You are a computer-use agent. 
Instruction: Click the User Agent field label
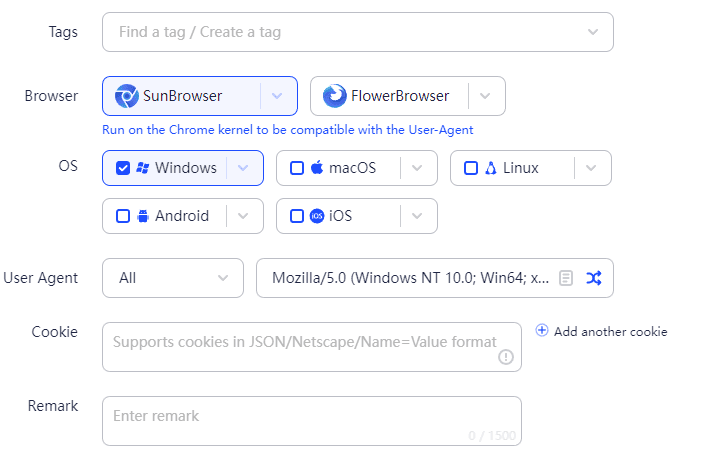(x=41, y=278)
